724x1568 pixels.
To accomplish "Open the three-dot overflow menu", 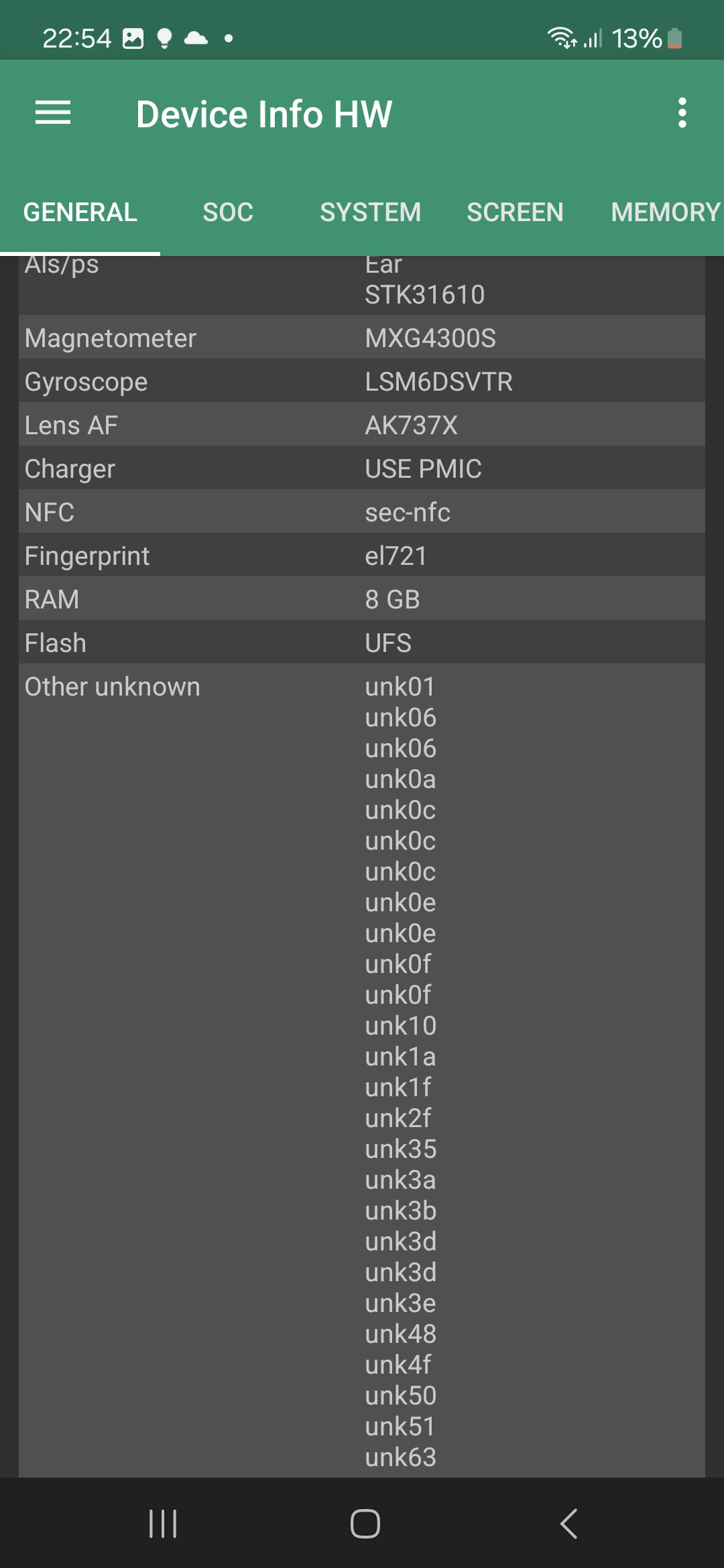I will pos(682,113).
